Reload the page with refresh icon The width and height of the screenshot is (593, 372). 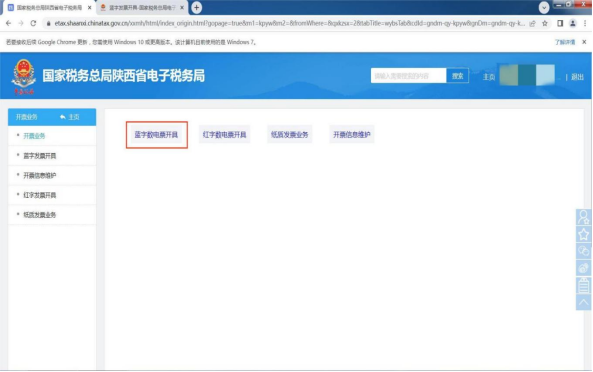33,23
